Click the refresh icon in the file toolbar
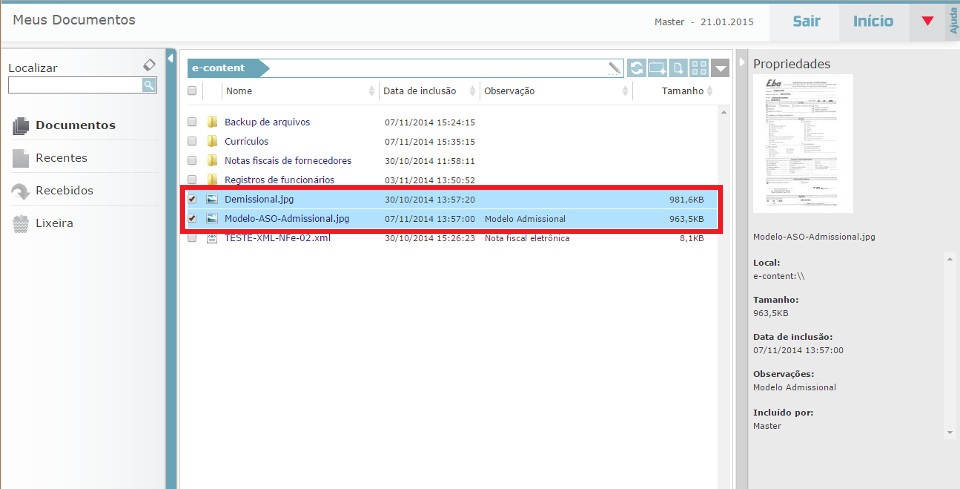This screenshot has height=489, width=960. click(636, 68)
